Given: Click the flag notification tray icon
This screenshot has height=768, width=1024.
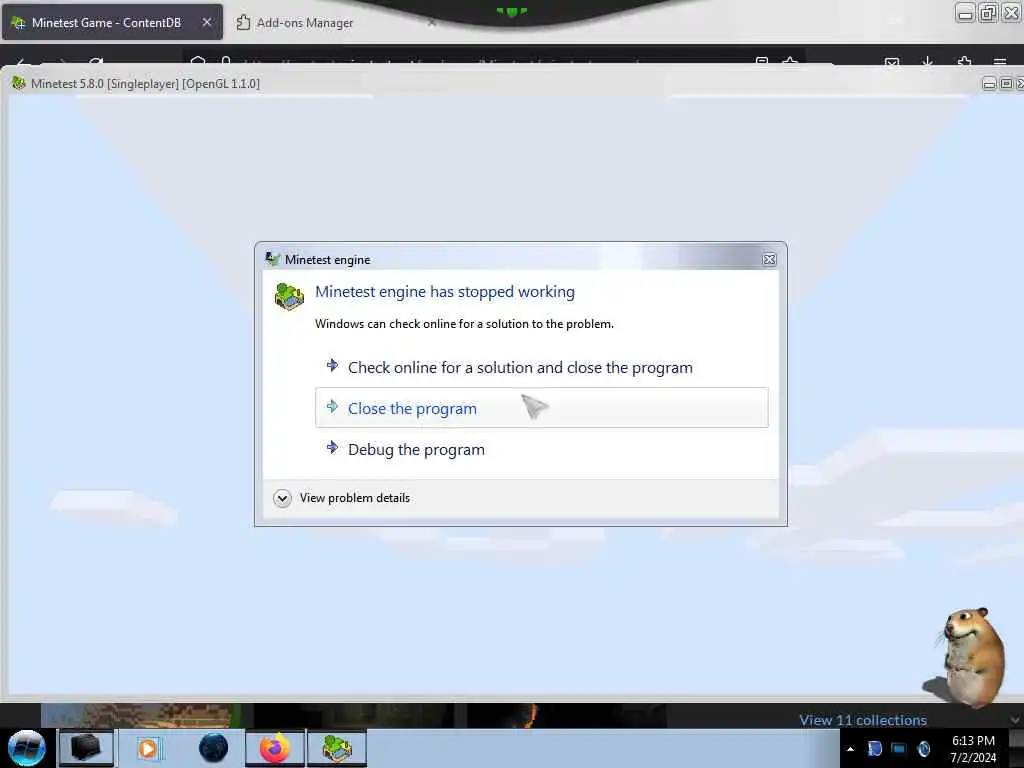Looking at the screenshot, I should pos(874,748).
